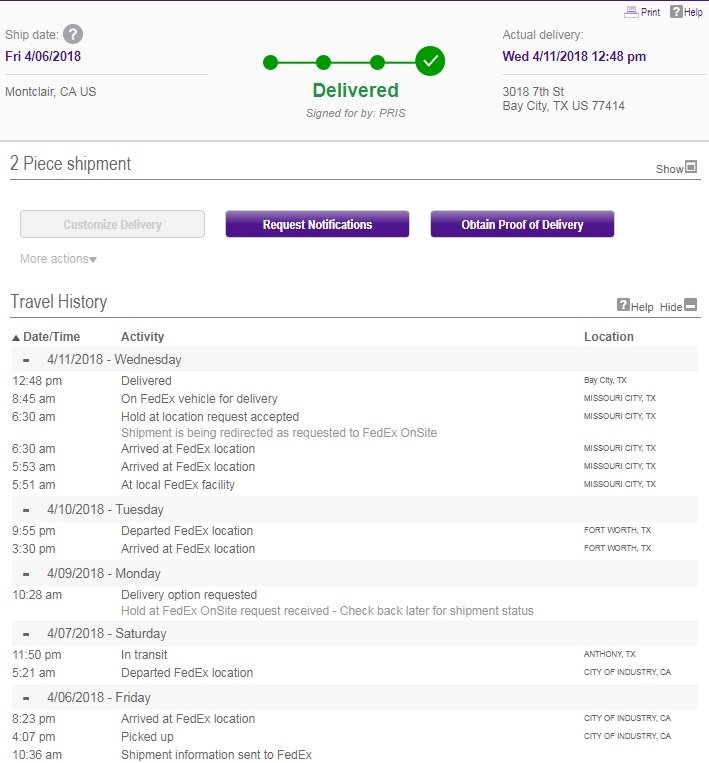This screenshot has height=763, width=709.
Task: Open the More actions dropdown
Action: click(x=58, y=259)
